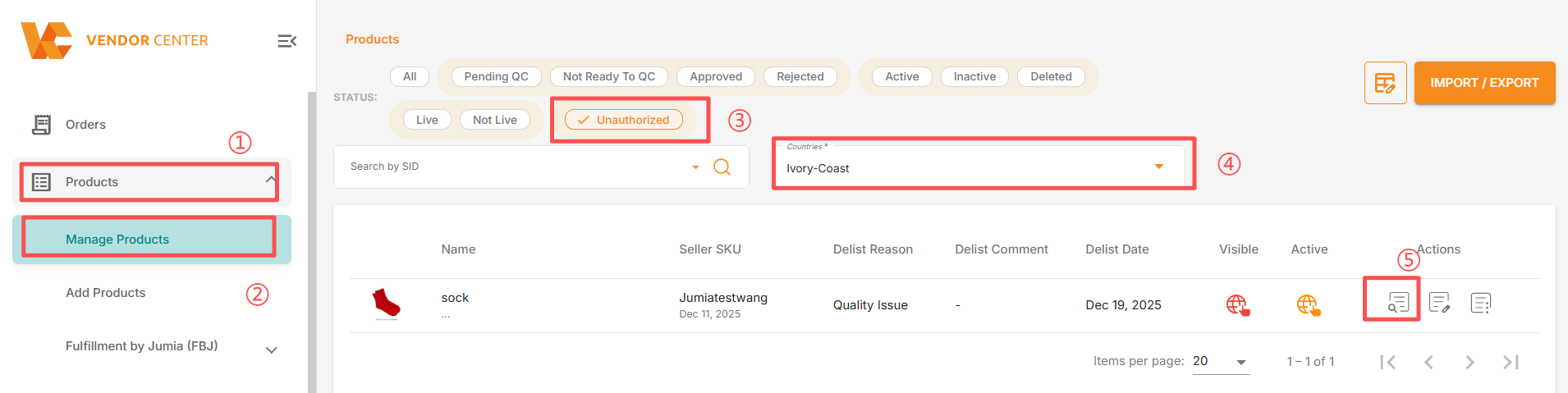Screen dimensions: 1568x393
Task: Click the search magnifier icon
Action: click(722, 167)
